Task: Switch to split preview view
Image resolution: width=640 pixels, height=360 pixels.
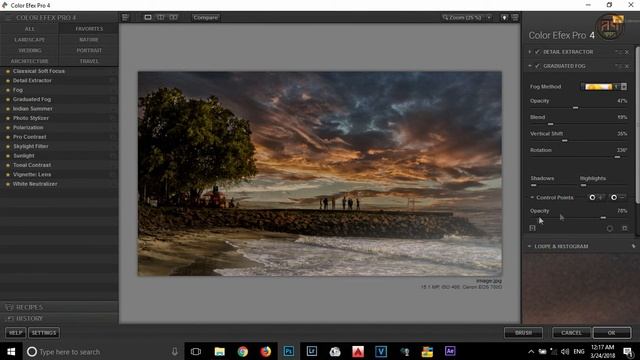Action: click(161, 18)
